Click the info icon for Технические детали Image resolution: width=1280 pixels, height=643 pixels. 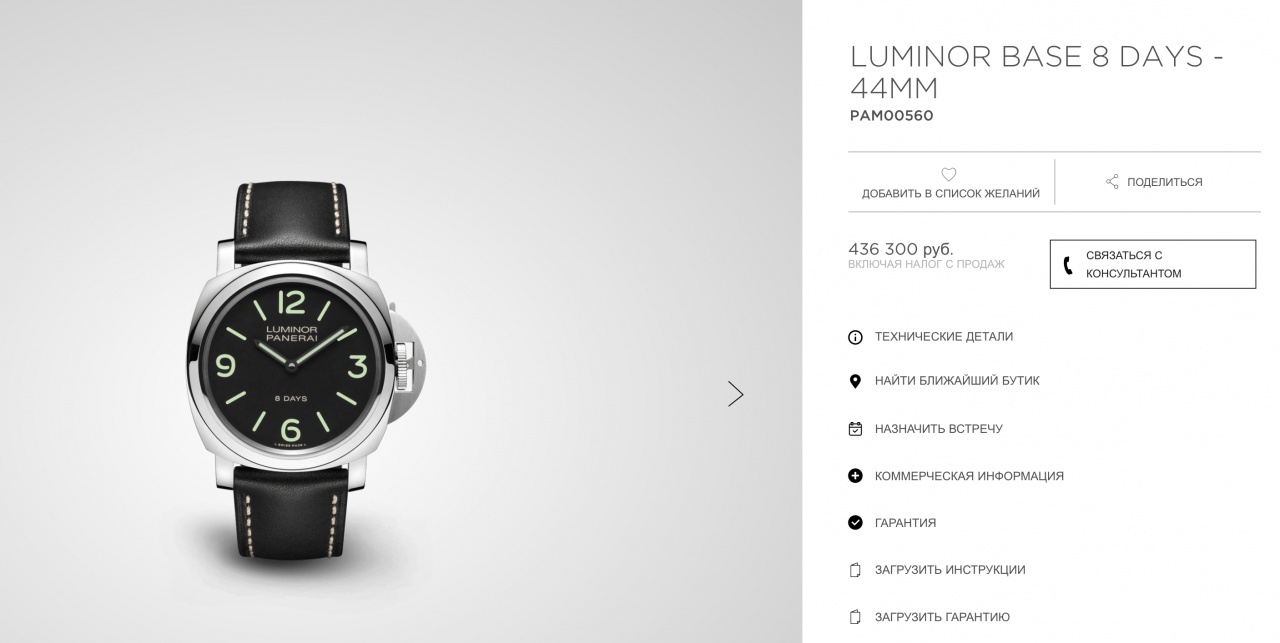click(855, 337)
